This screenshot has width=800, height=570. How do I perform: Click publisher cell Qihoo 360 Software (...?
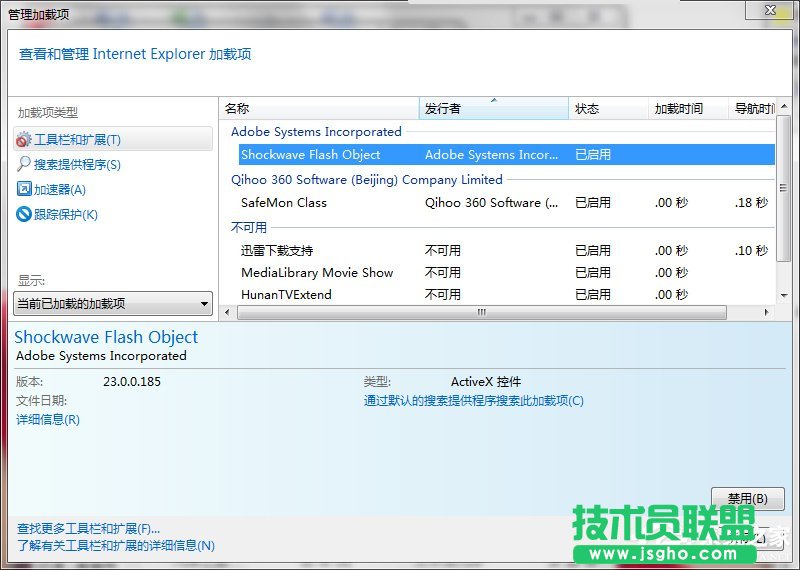coord(491,203)
